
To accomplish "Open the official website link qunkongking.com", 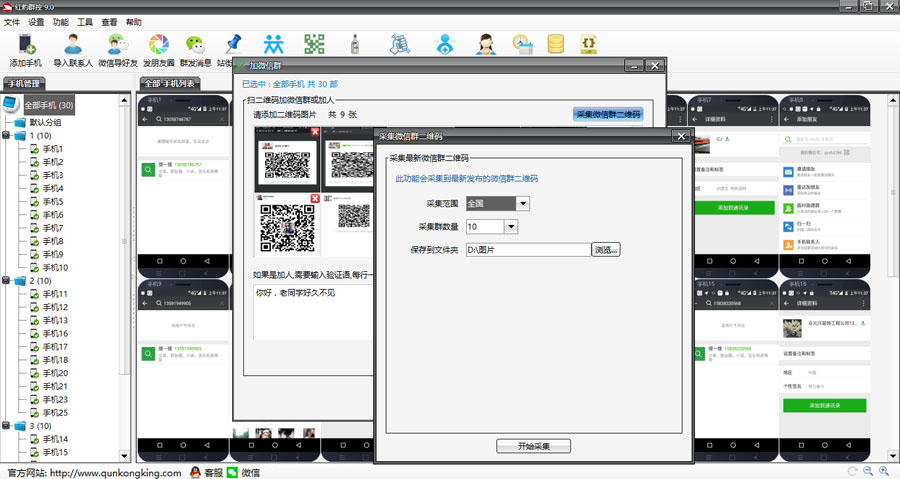I will (115, 473).
